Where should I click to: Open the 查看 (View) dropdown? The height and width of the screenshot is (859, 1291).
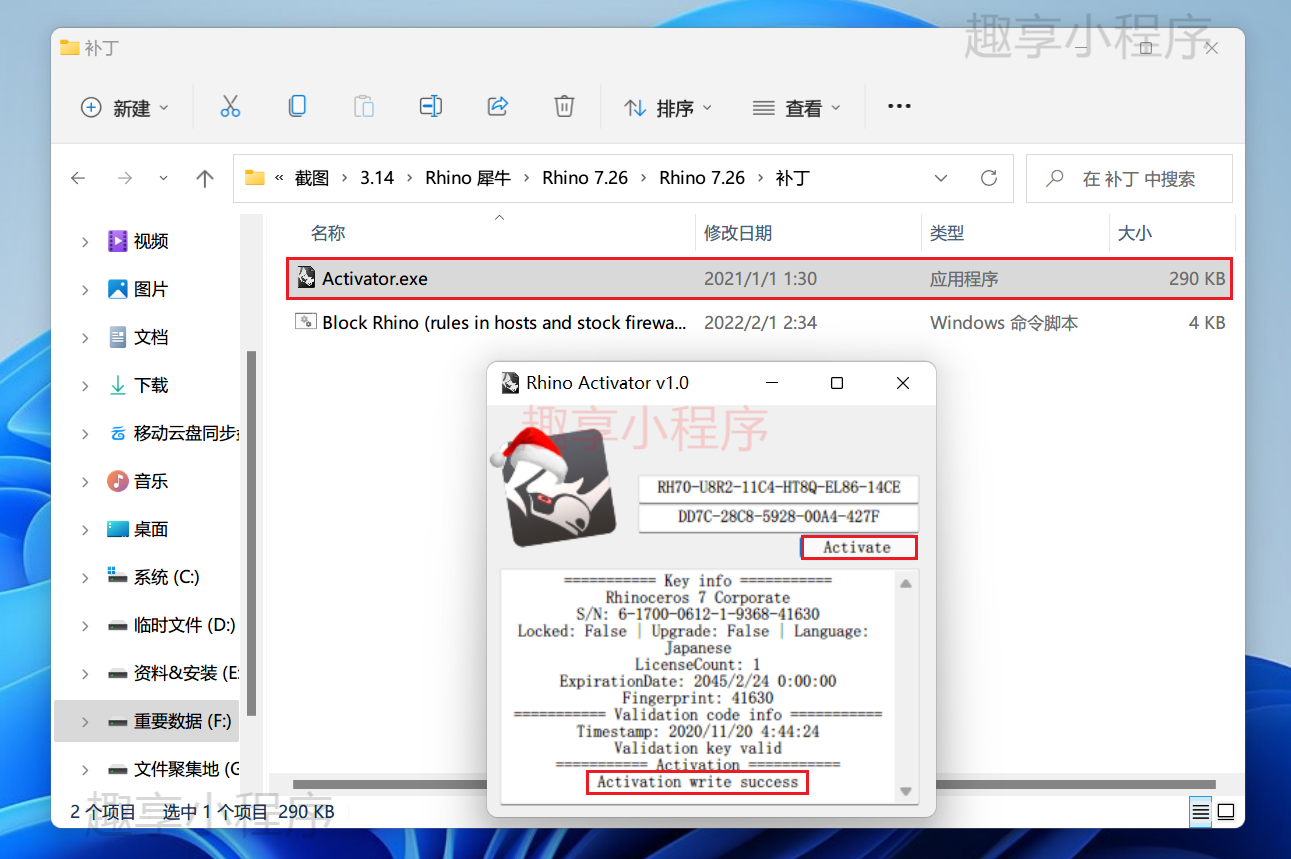point(796,108)
